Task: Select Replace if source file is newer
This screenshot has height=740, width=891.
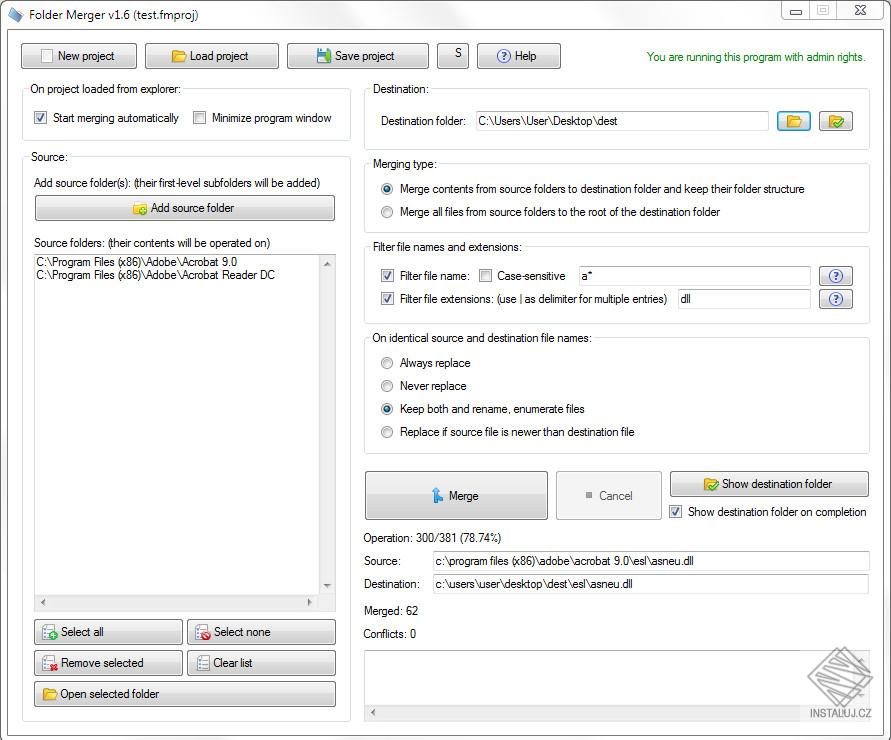Action: click(x=387, y=432)
